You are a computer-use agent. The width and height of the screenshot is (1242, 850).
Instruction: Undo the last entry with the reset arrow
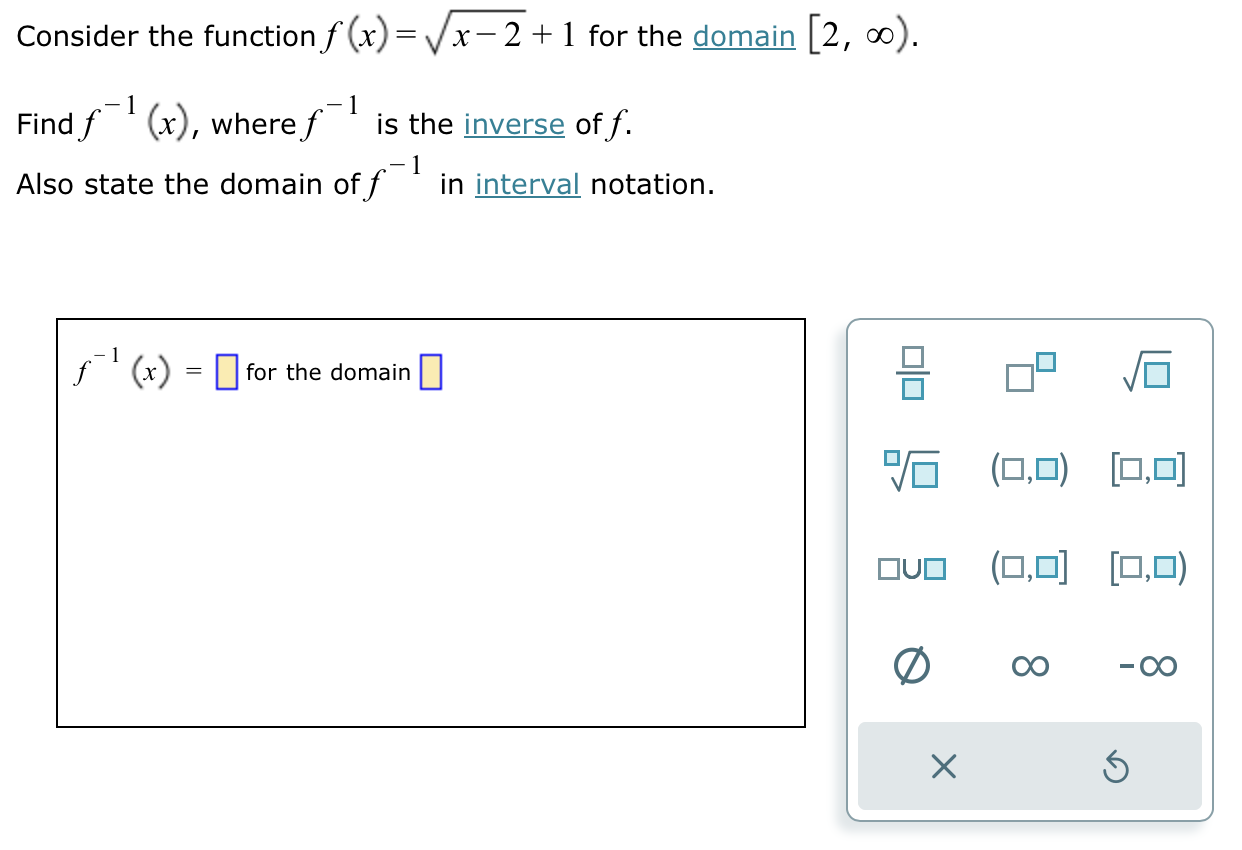[x=1117, y=768]
